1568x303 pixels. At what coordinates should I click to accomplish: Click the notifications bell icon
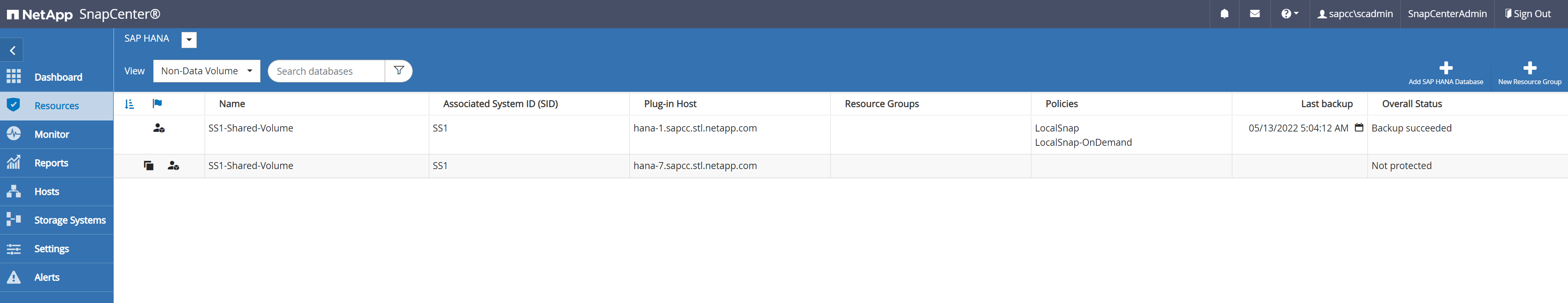pos(1224,13)
